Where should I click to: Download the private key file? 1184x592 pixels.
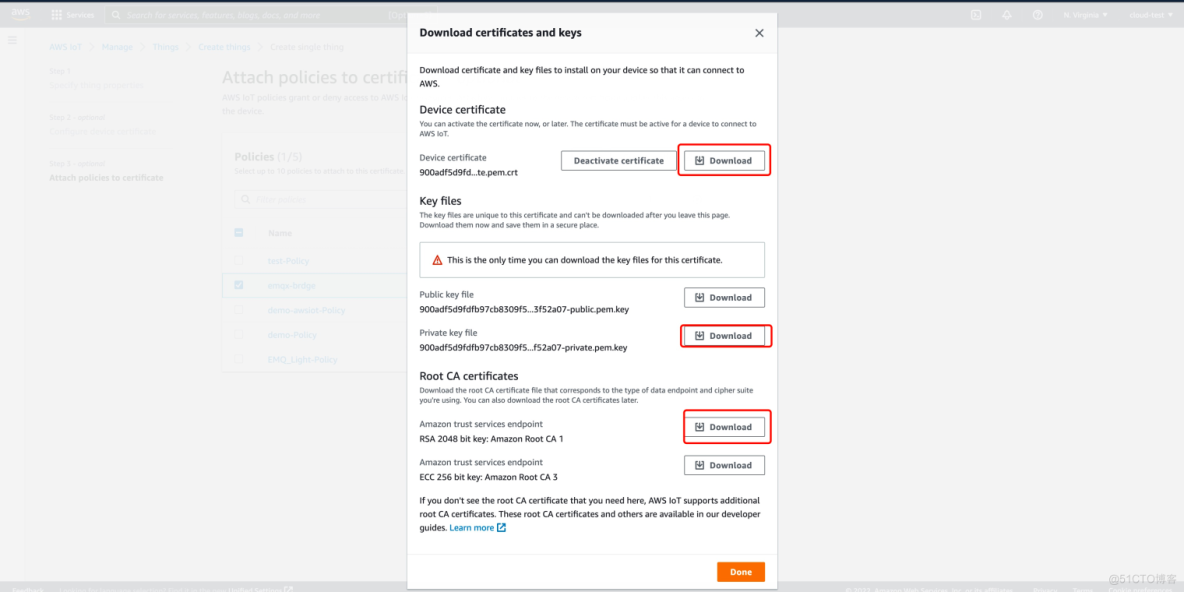[x=724, y=336]
